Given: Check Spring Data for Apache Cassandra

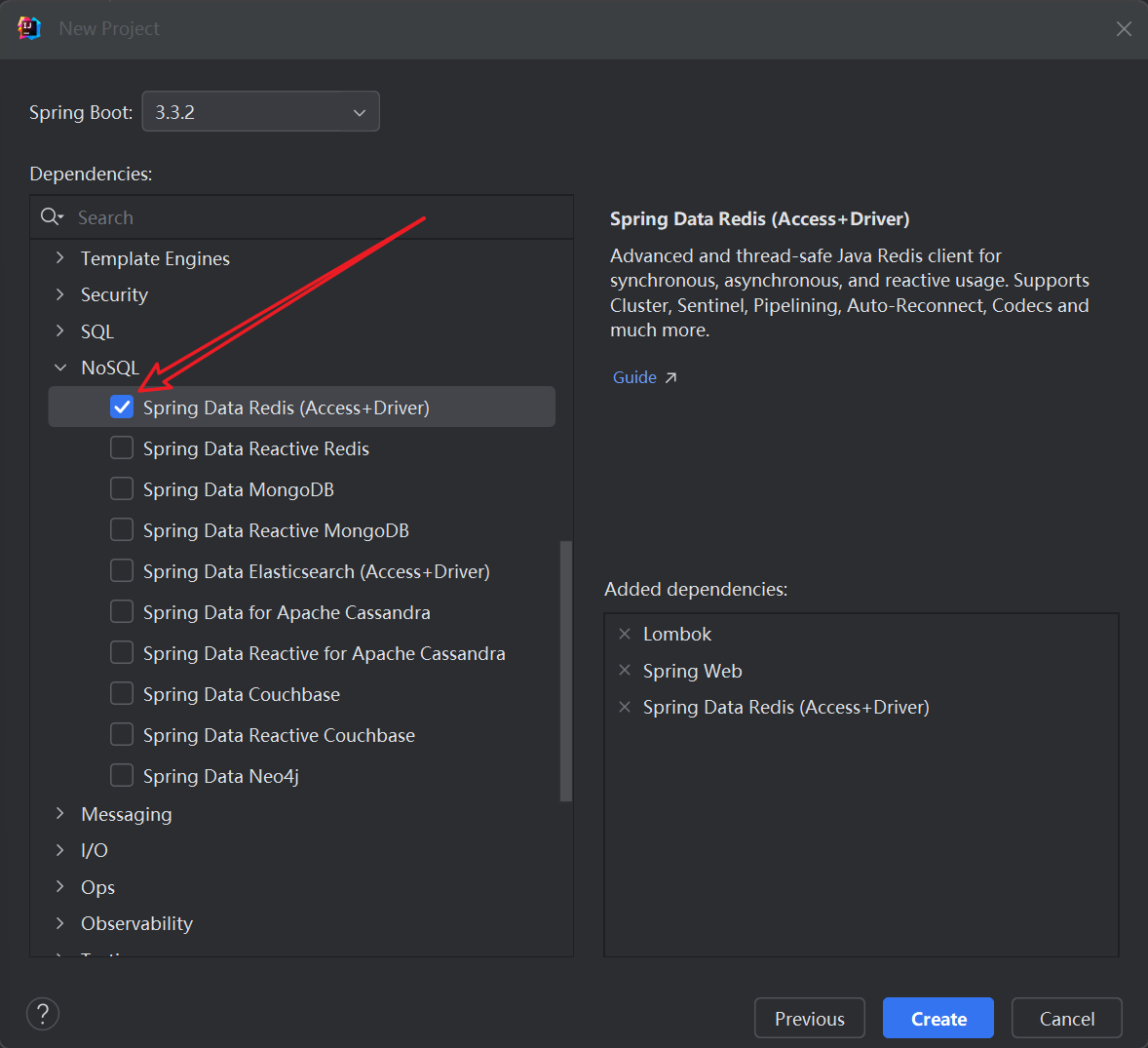Looking at the screenshot, I should (122, 611).
